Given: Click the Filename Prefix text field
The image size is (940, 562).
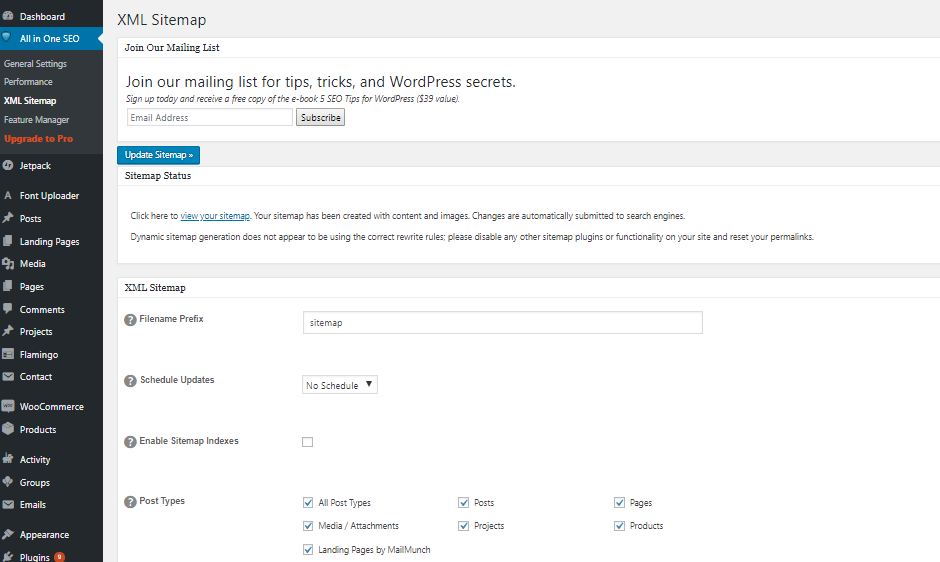Looking at the screenshot, I should tap(502, 323).
